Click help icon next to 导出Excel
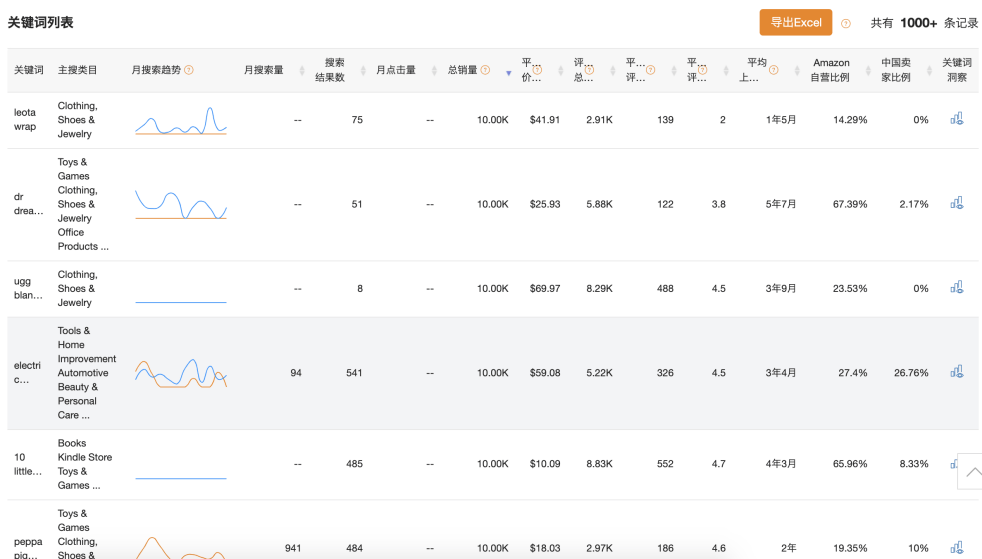 point(846,24)
